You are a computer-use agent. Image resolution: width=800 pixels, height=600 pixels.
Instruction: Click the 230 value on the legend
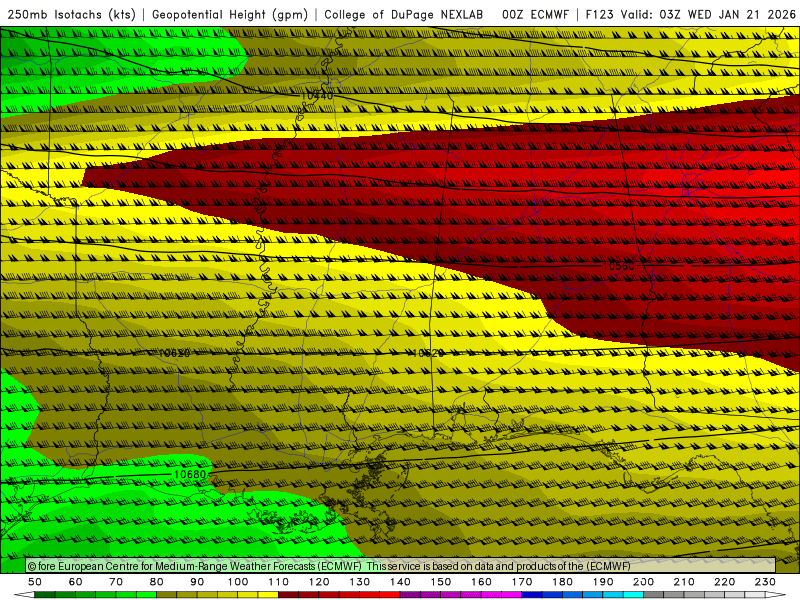(765, 582)
